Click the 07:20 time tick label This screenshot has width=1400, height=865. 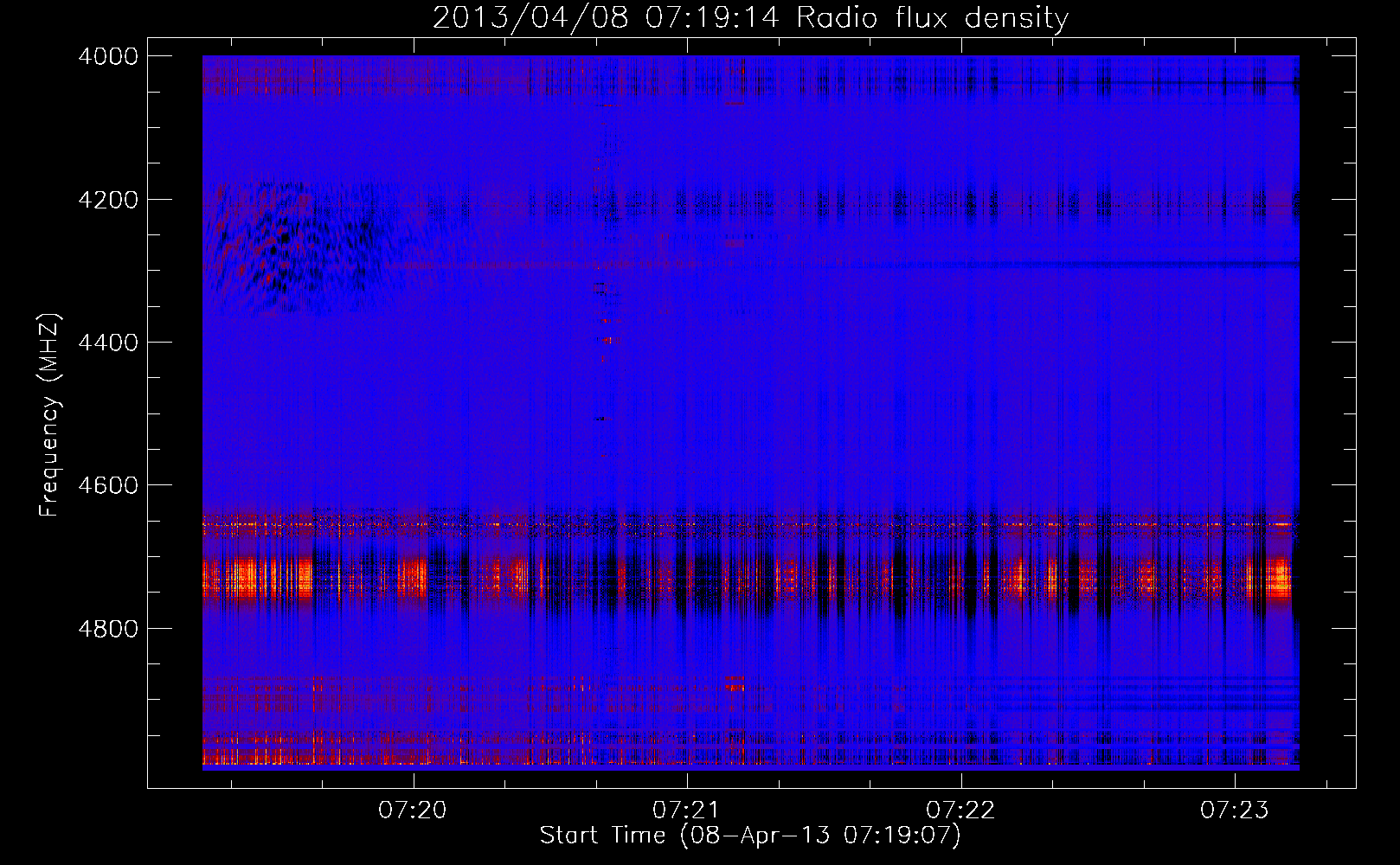(413, 810)
